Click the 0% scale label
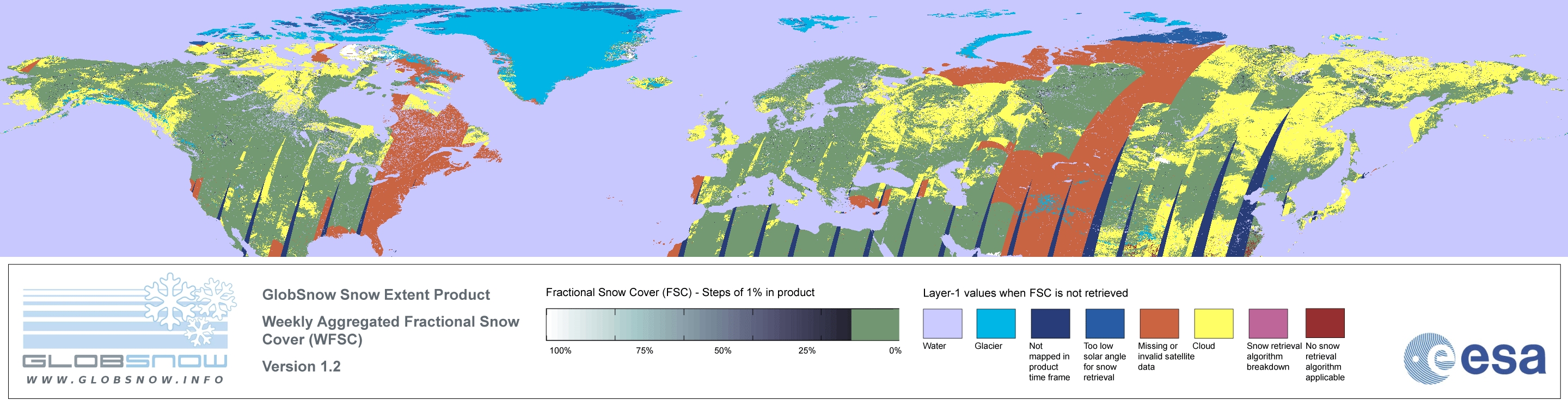This screenshot has height=406, width=1568. (x=895, y=350)
